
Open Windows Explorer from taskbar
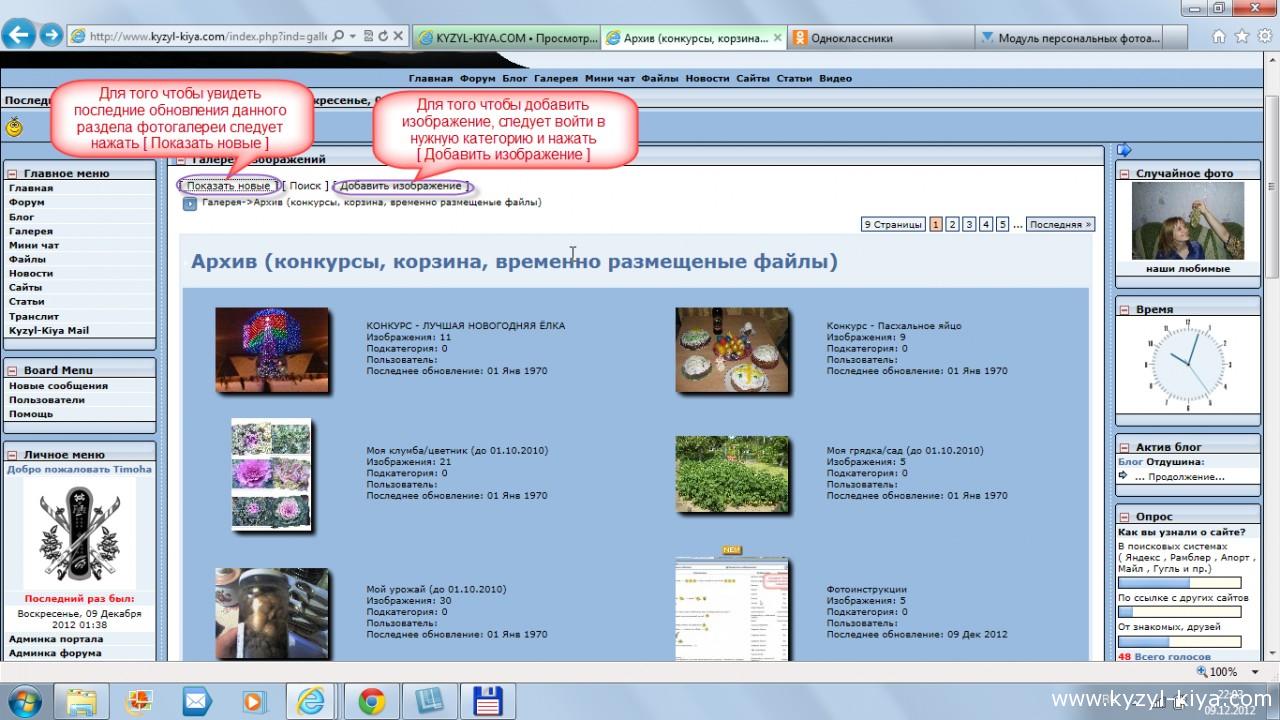coord(81,701)
